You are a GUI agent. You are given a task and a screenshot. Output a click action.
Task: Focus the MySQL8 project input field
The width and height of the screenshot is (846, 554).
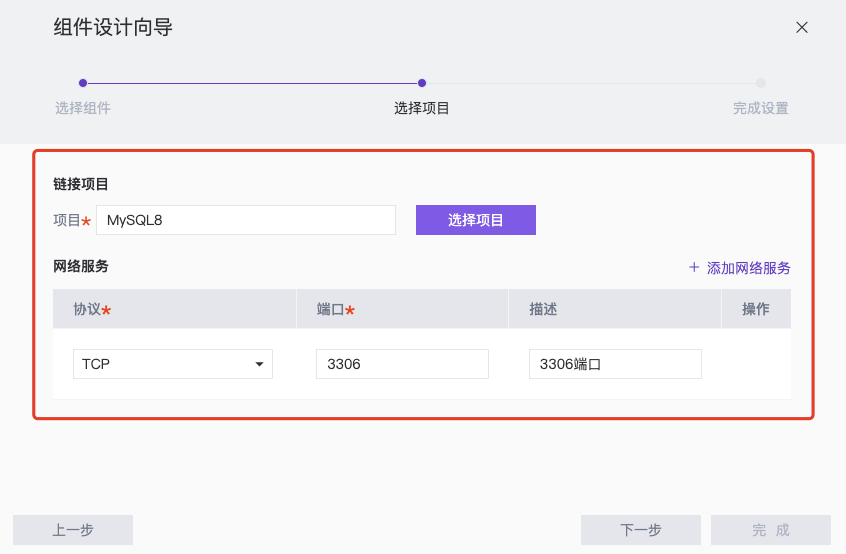[246, 220]
